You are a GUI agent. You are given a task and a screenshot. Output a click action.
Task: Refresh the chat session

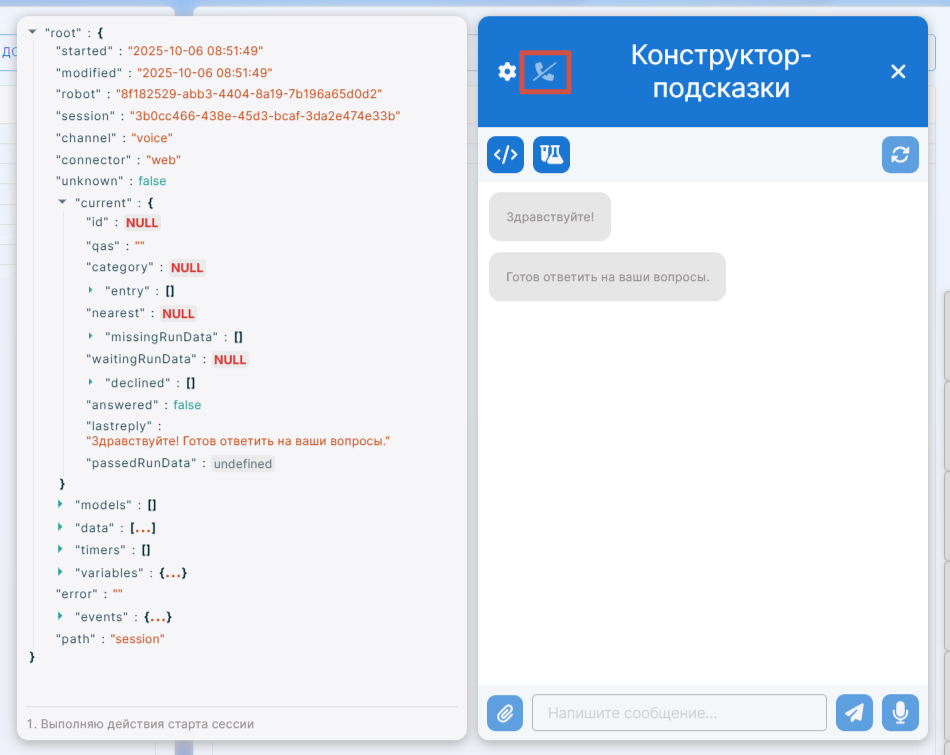(x=900, y=155)
